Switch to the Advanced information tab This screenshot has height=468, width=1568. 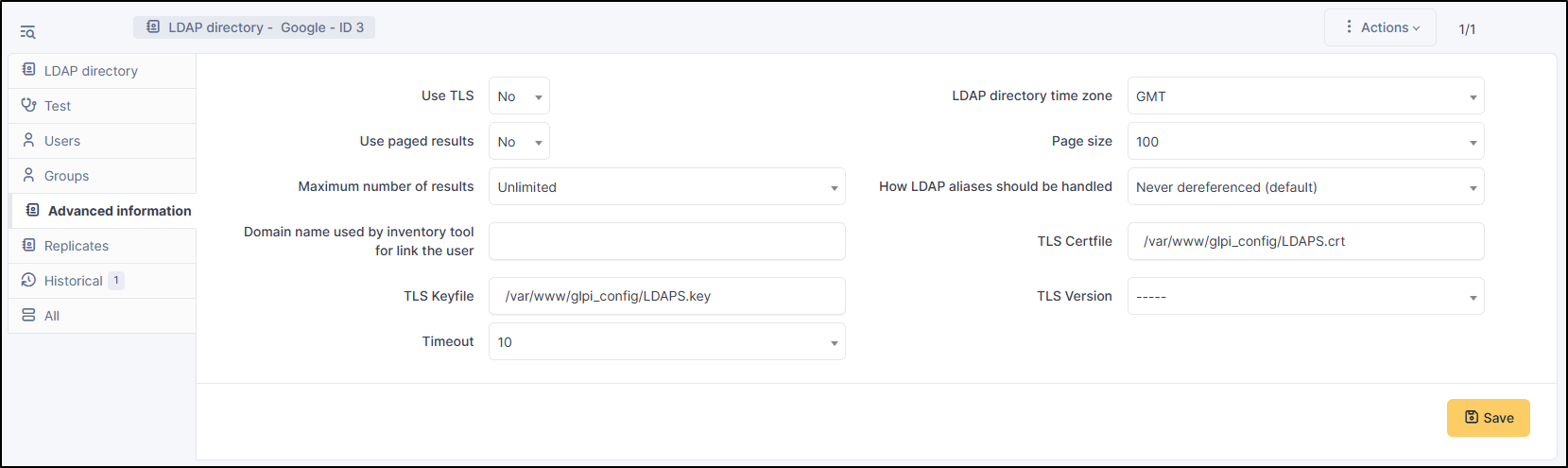(119, 211)
